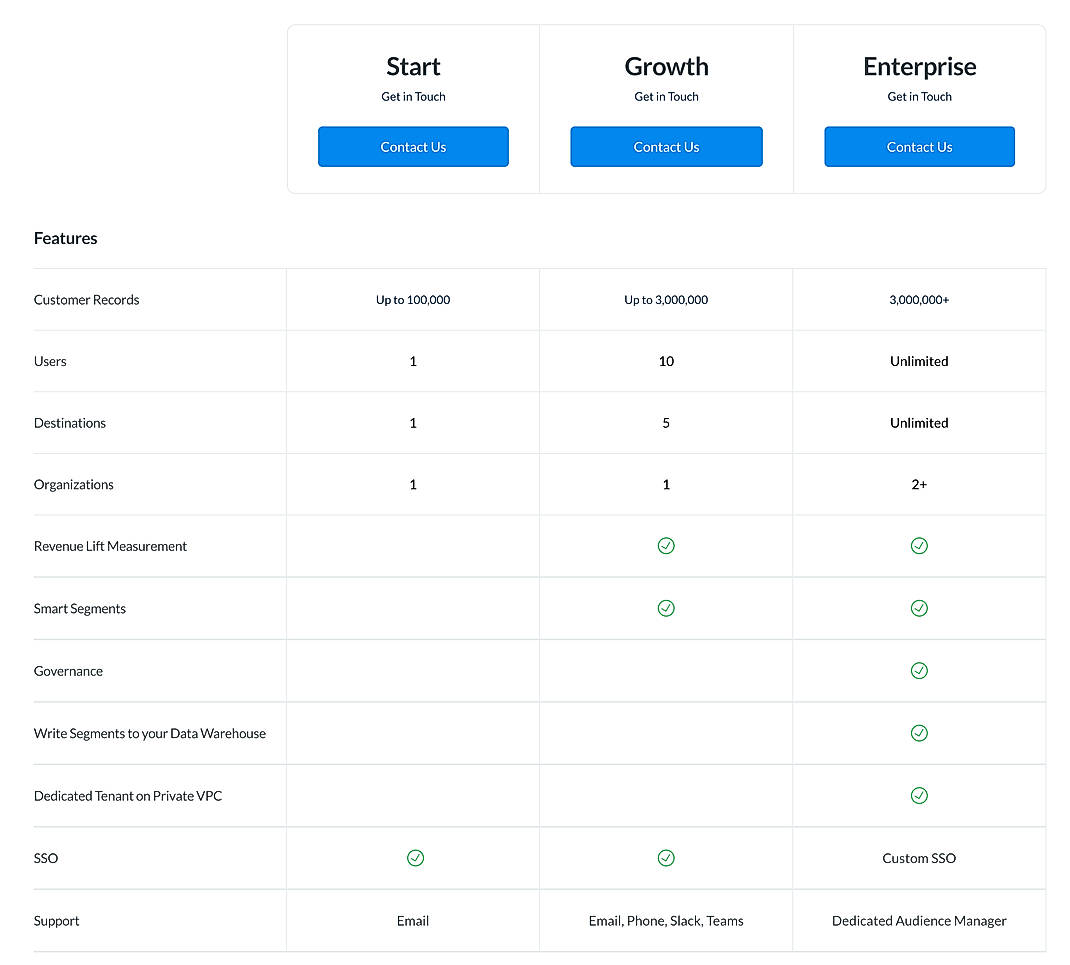Viewport: 1070px width, 965px height.
Task: Select the Smart Segments checkmark under Growth
Action: [666, 608]
